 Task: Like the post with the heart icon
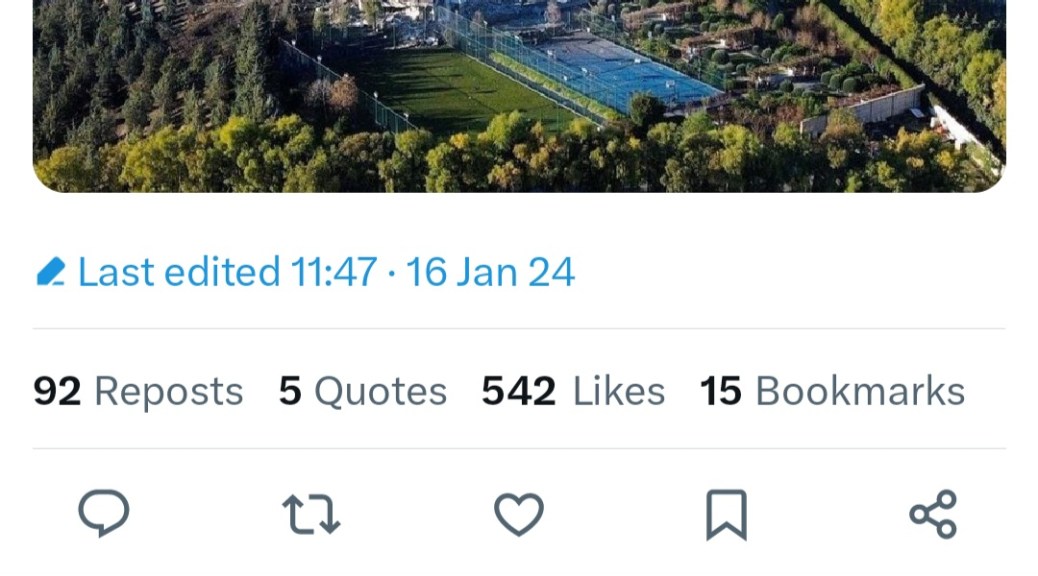point(519,515)
